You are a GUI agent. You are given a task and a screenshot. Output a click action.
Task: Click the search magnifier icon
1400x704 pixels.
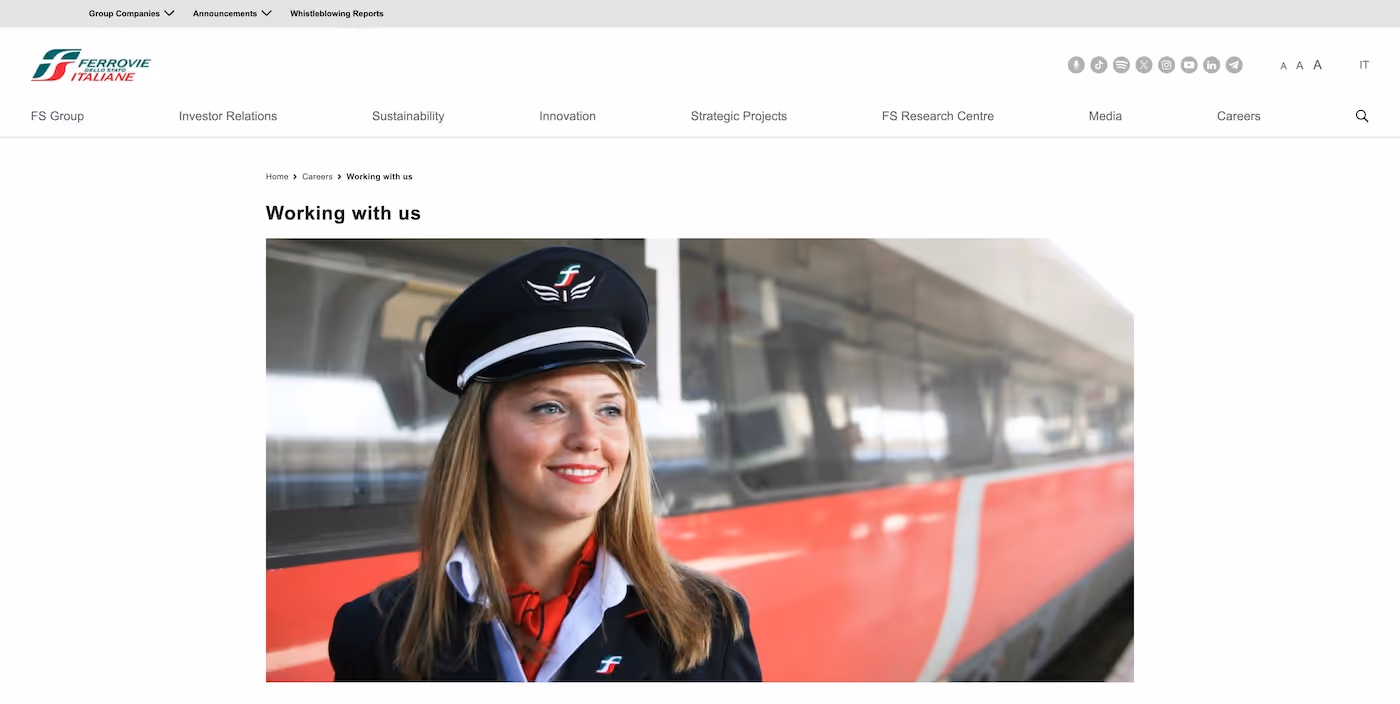click(1361, 115)
